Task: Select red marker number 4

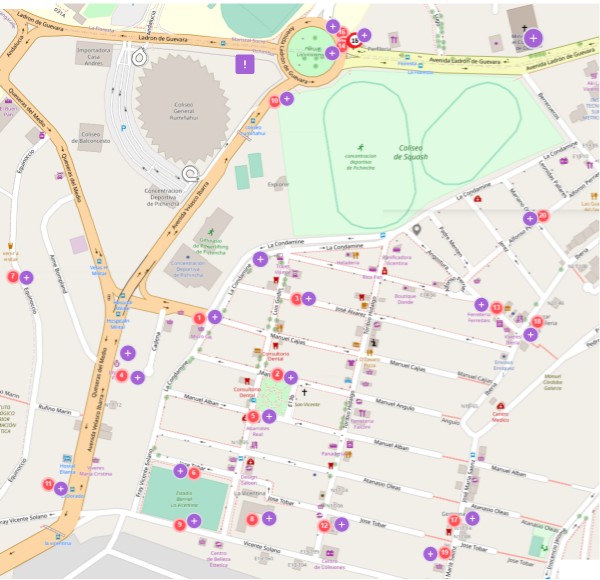Action: coord(122,376)
